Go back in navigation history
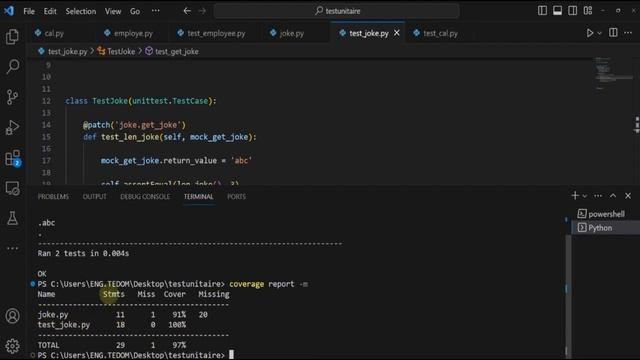 coord(187,11)
